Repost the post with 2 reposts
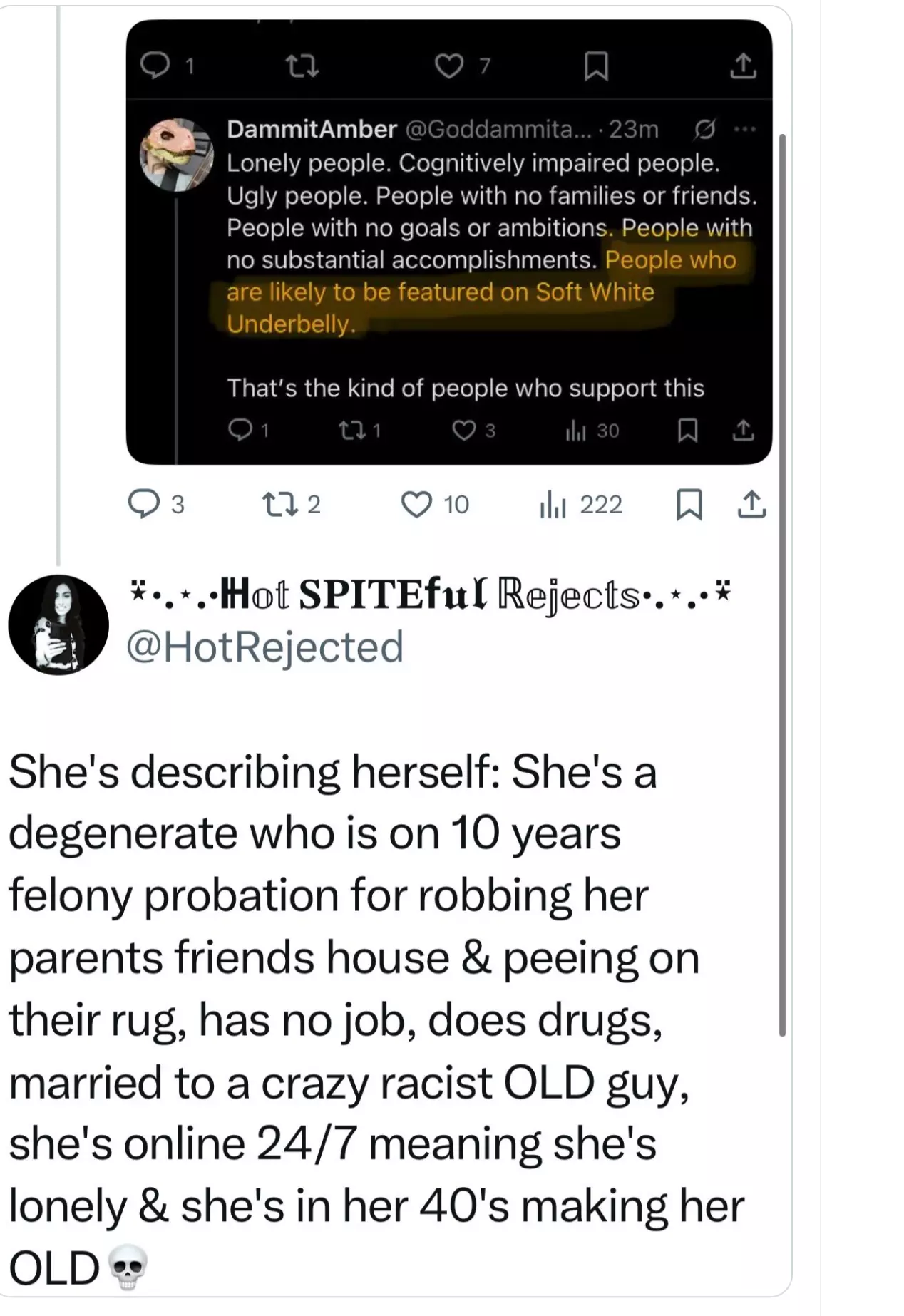Image resolution: width=904 pixels, height=1316 pixels. (x=279, y=504)
